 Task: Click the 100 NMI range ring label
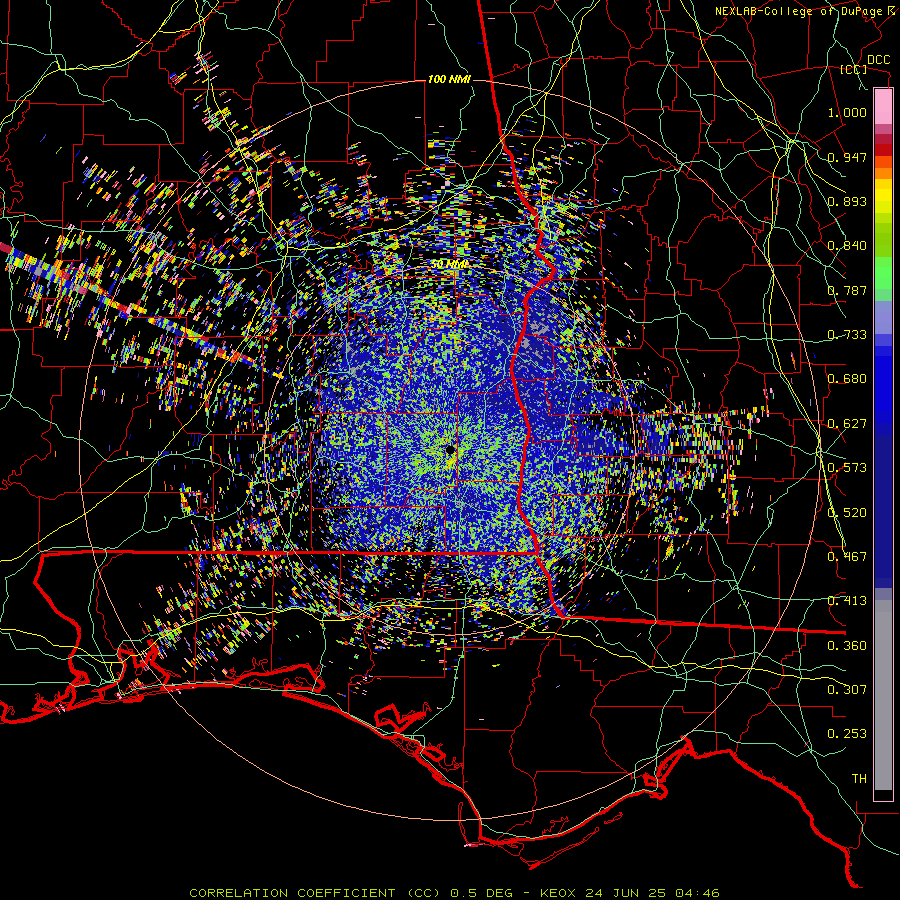[449, 79]
